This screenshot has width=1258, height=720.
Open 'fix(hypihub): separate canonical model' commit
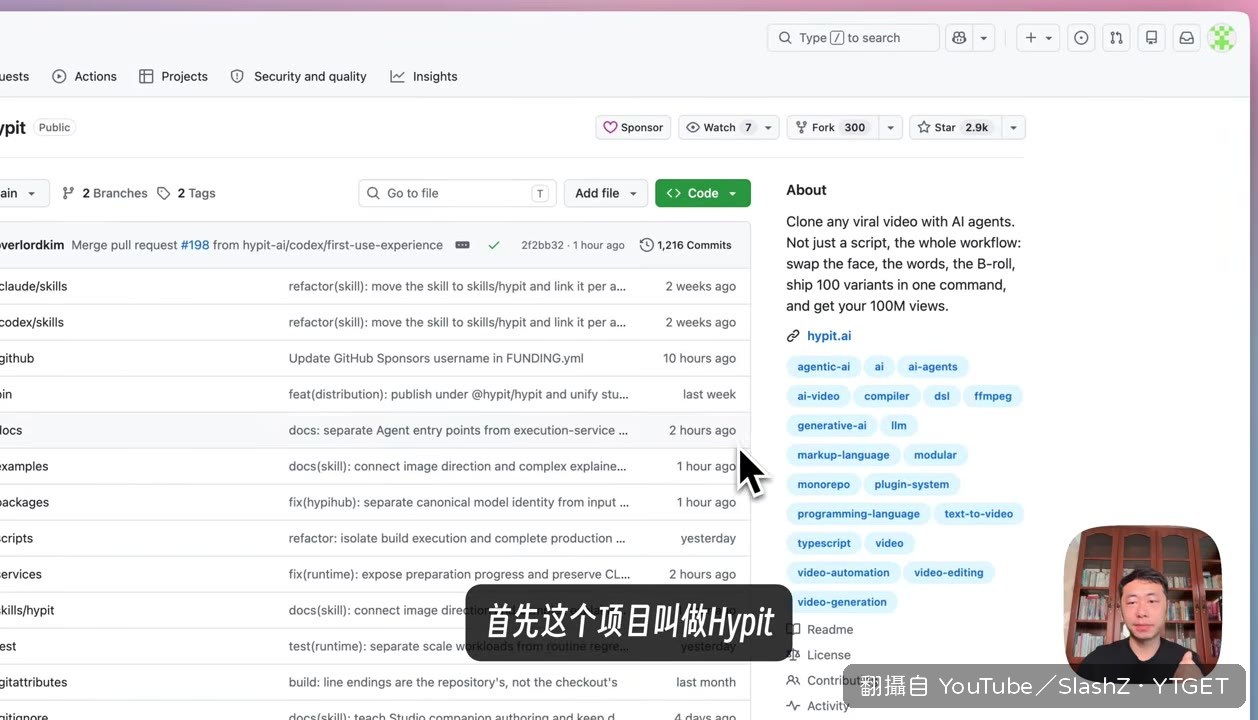pos(459,502)
